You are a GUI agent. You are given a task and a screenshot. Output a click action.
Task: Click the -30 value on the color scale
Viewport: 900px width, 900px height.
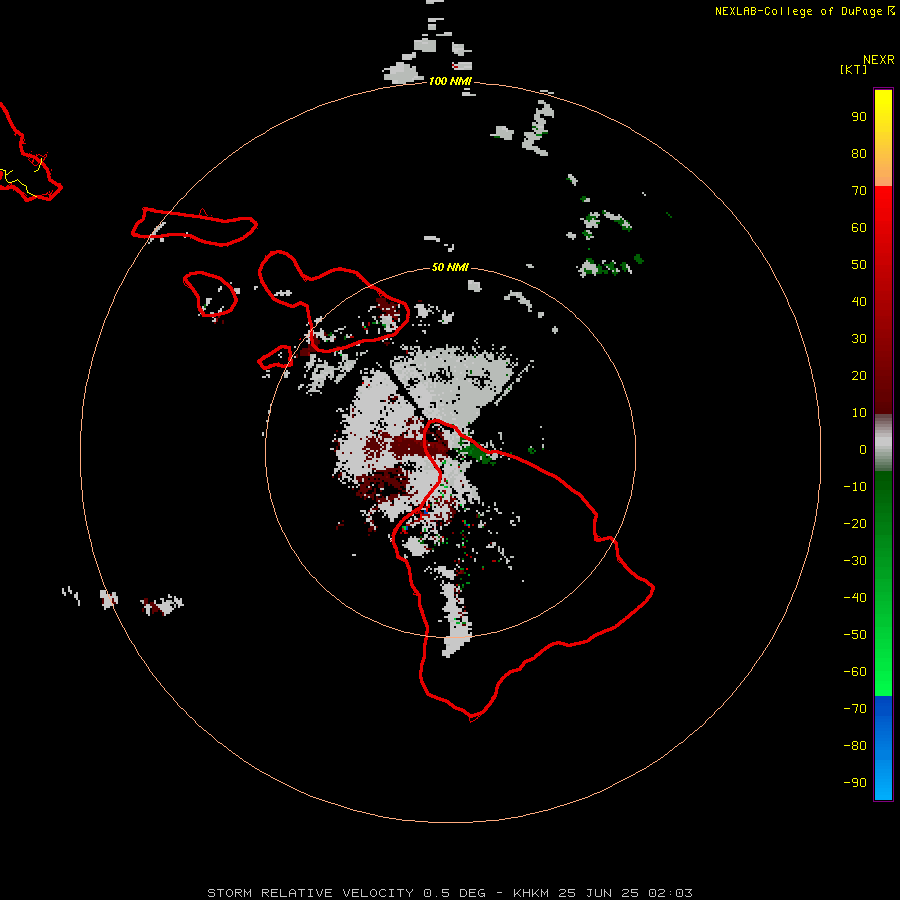[x=855, y=561]
